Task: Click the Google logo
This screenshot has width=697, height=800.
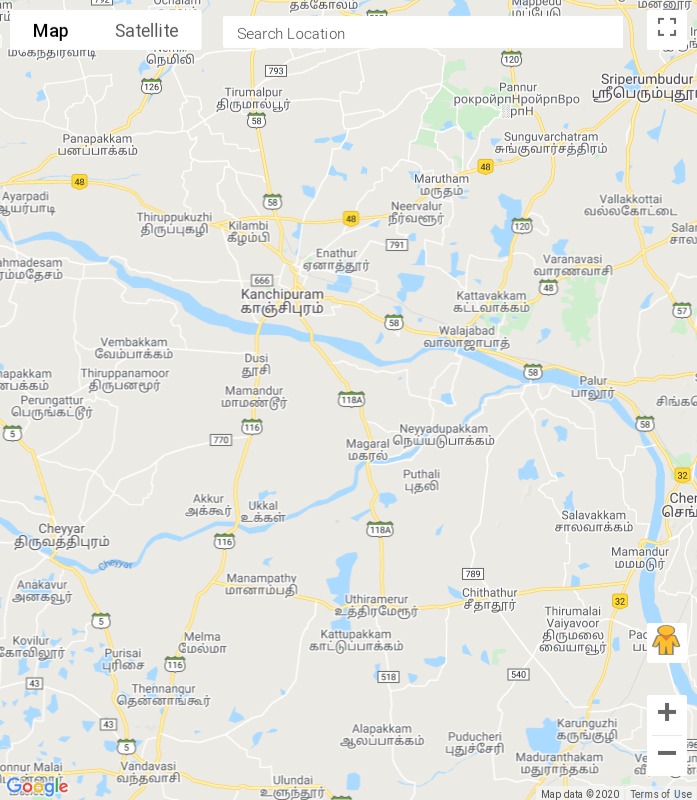Action: point(37,786)
